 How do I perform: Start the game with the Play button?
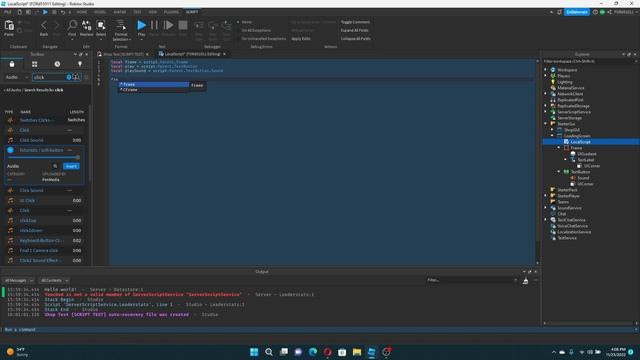point(141,25)
